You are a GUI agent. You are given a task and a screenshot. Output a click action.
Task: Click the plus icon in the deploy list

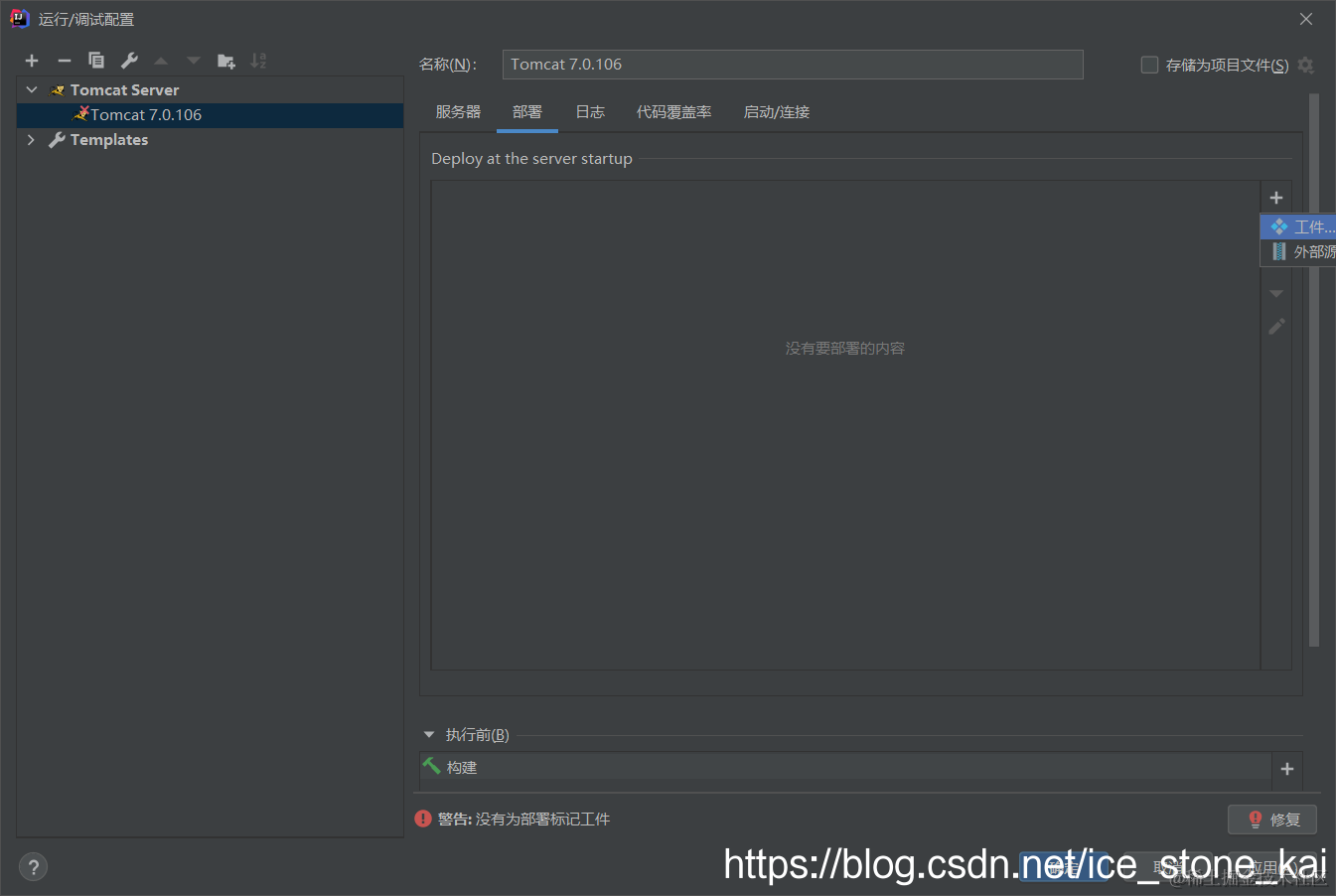[1276, 198]
